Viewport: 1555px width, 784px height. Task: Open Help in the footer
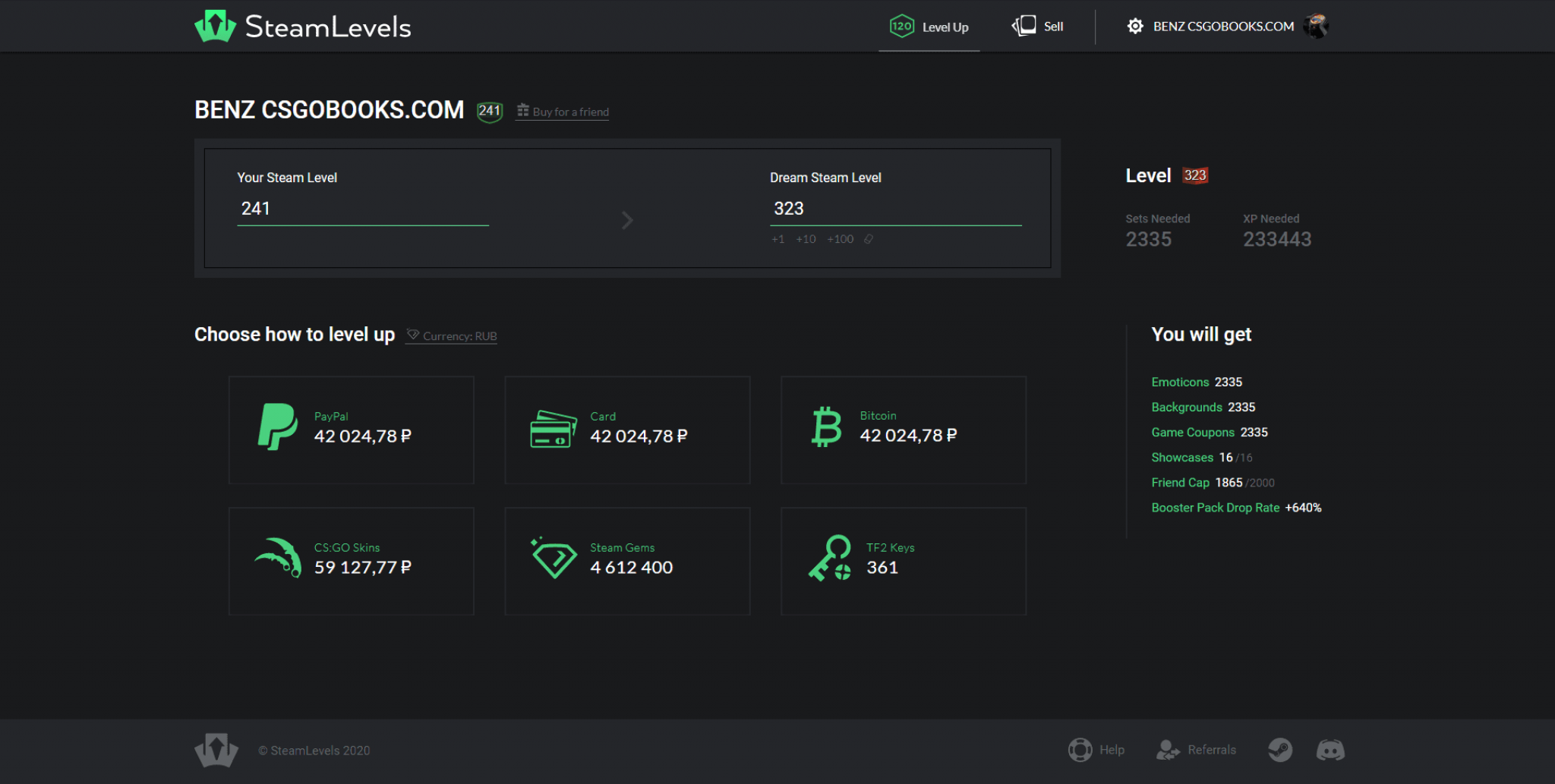pos(1096,750)
